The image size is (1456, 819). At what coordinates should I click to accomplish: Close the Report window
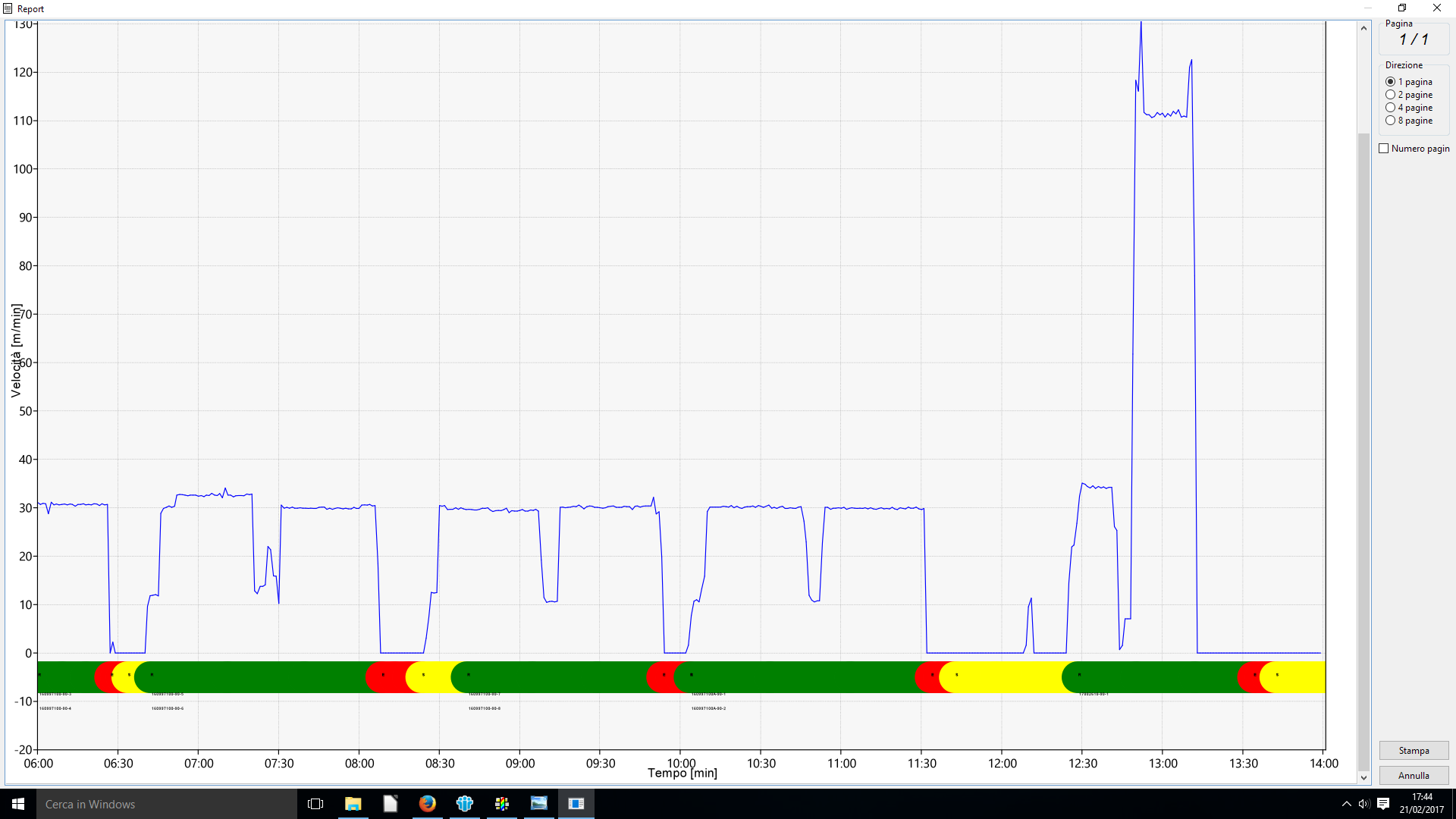(1437, 8)
